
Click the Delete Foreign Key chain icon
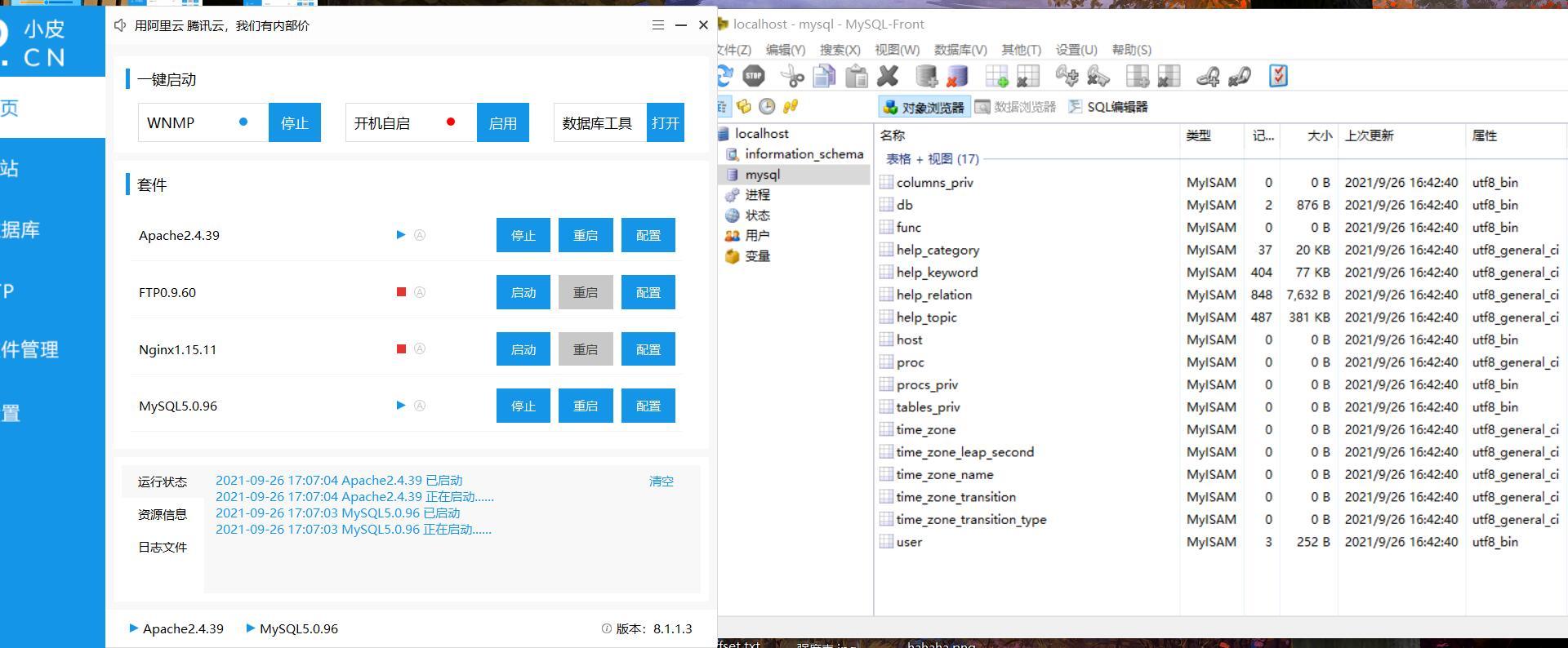pos(1240,77)
